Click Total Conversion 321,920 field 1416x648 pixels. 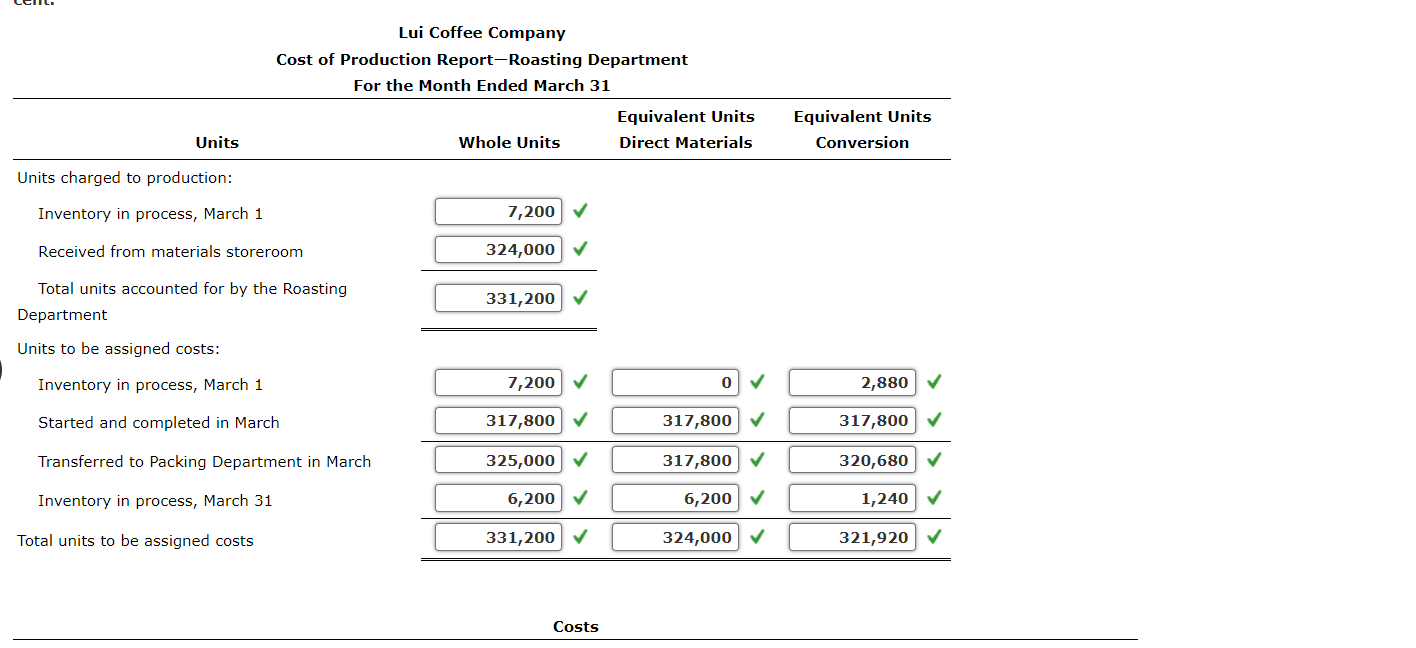click(852, 537)
